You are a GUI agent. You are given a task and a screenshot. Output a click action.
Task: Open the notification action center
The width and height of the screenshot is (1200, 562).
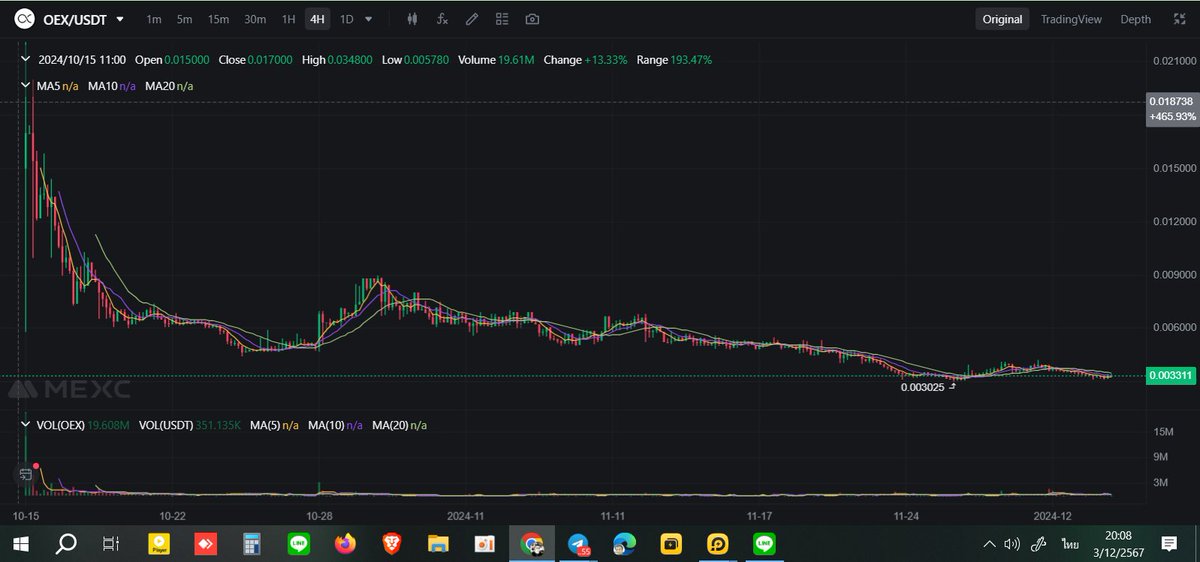coord(1169,544)
